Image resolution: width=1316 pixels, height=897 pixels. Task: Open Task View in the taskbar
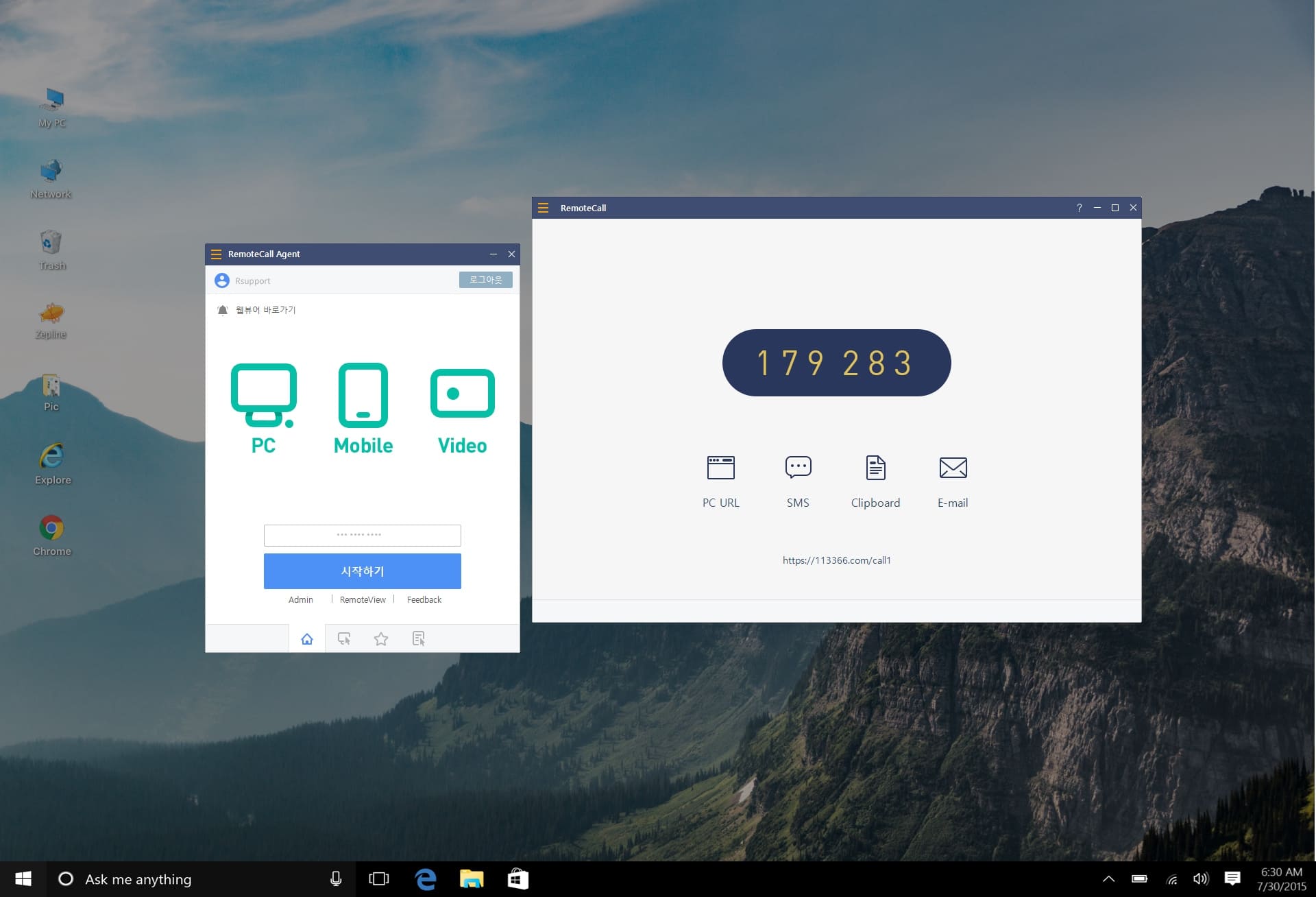coord(379,879)
